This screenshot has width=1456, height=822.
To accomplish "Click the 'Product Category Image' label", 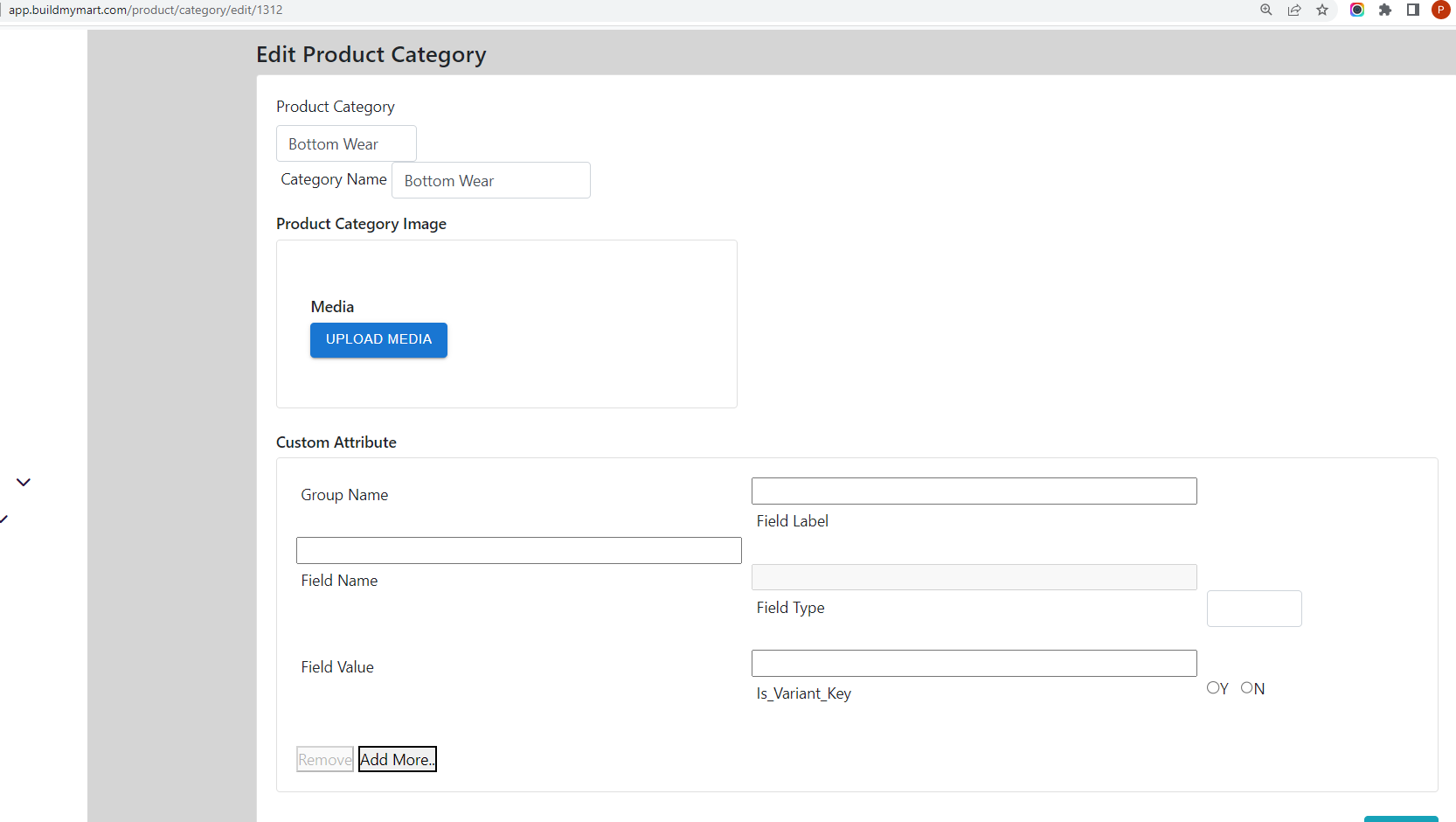I will click(x=361, y=224).
